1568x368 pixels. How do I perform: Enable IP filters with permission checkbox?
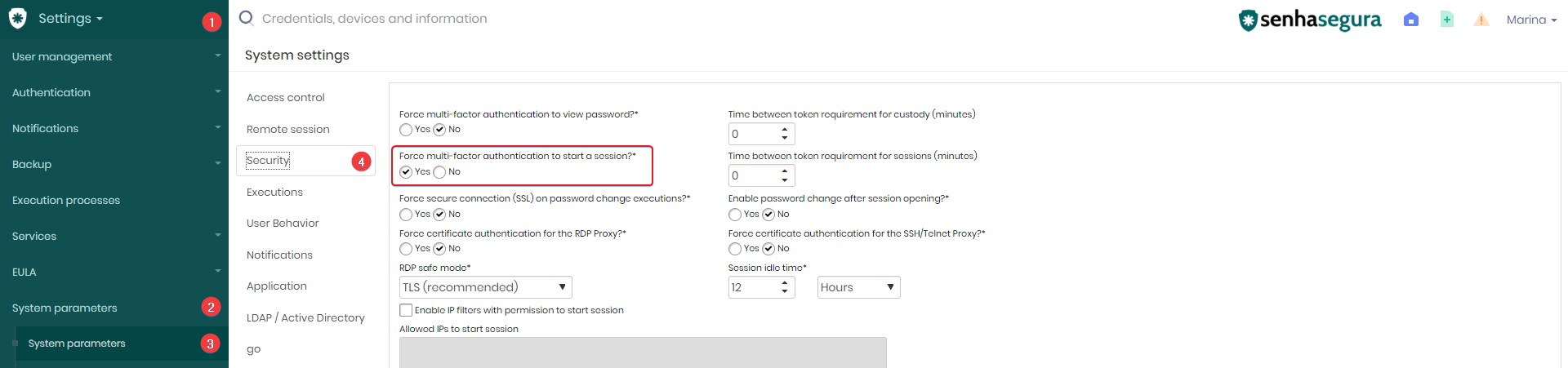point(406,310)
